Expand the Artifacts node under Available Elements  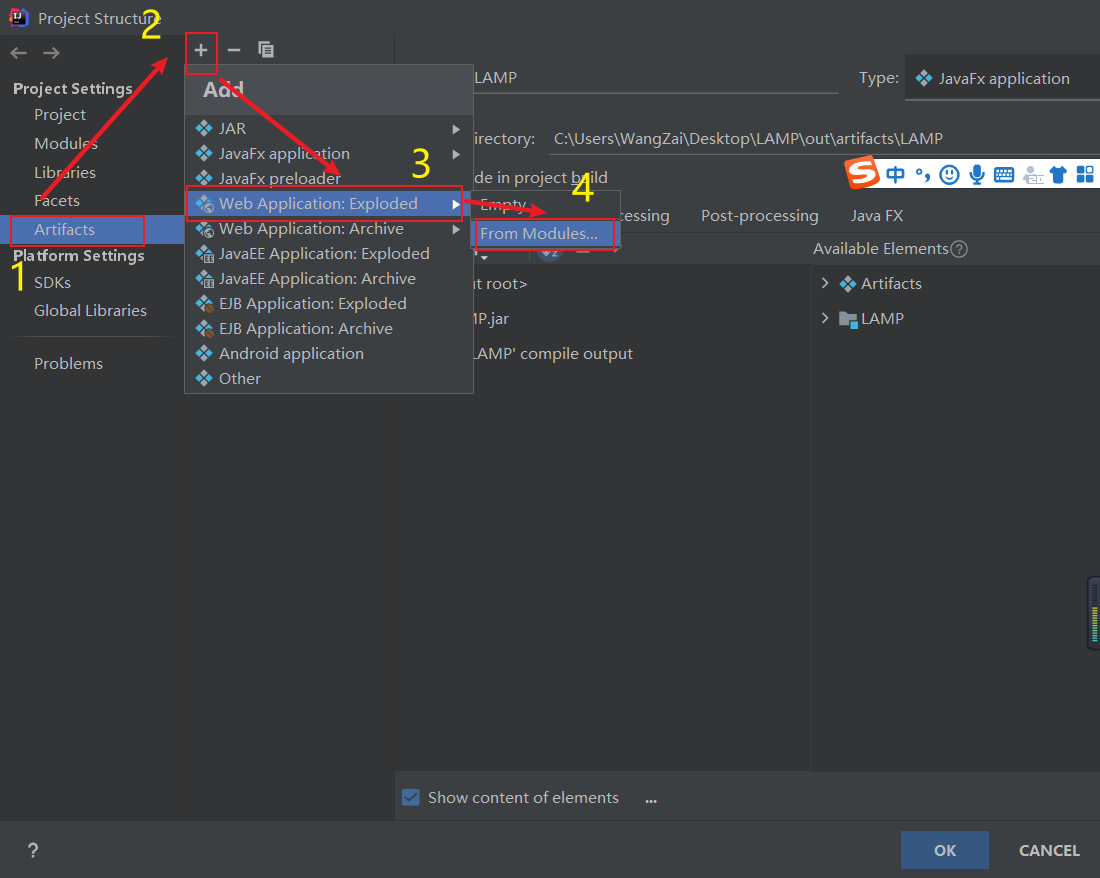click(826, 283)
